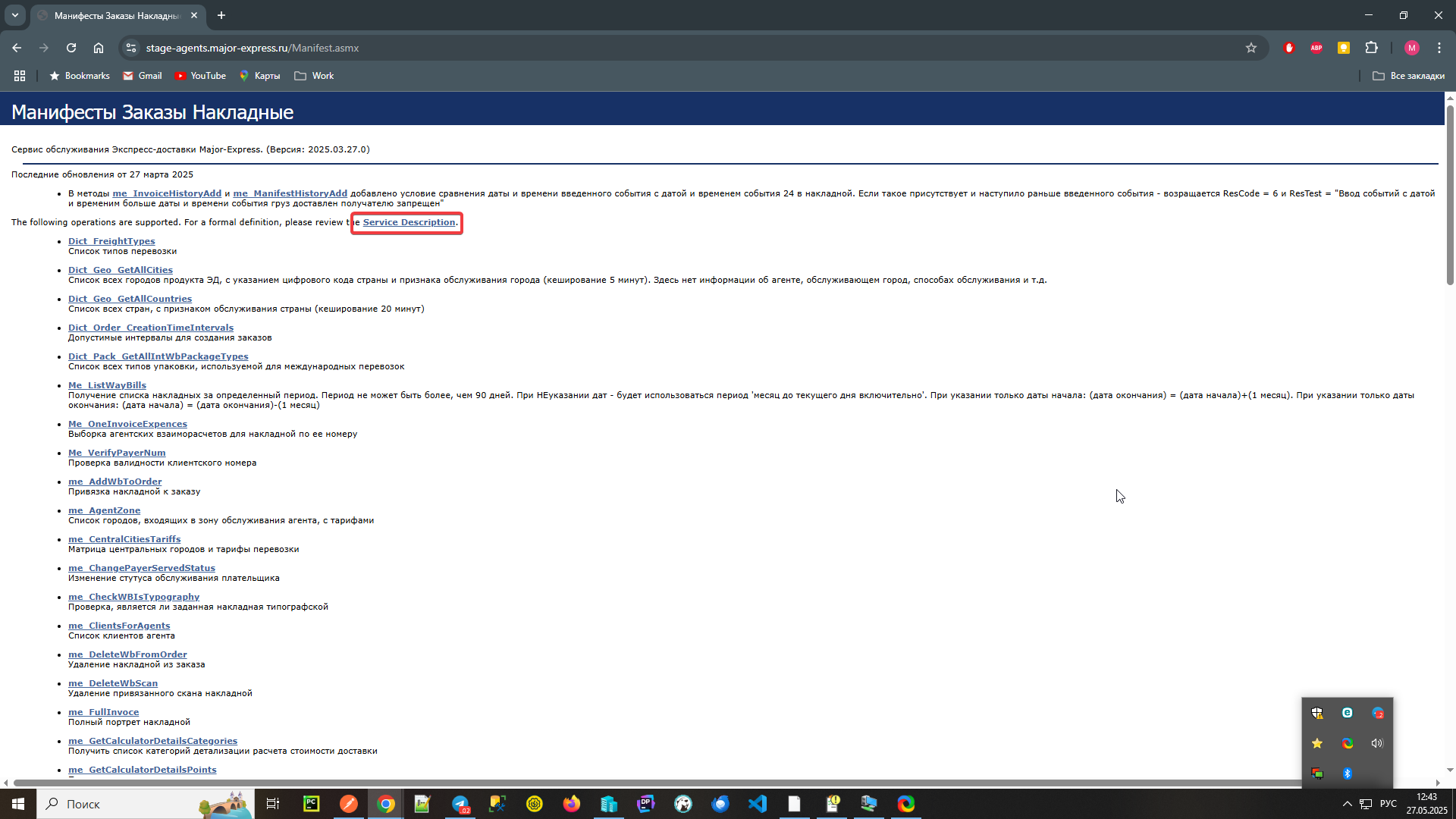Open the Me_ListWayBills operation

[107, 385]
